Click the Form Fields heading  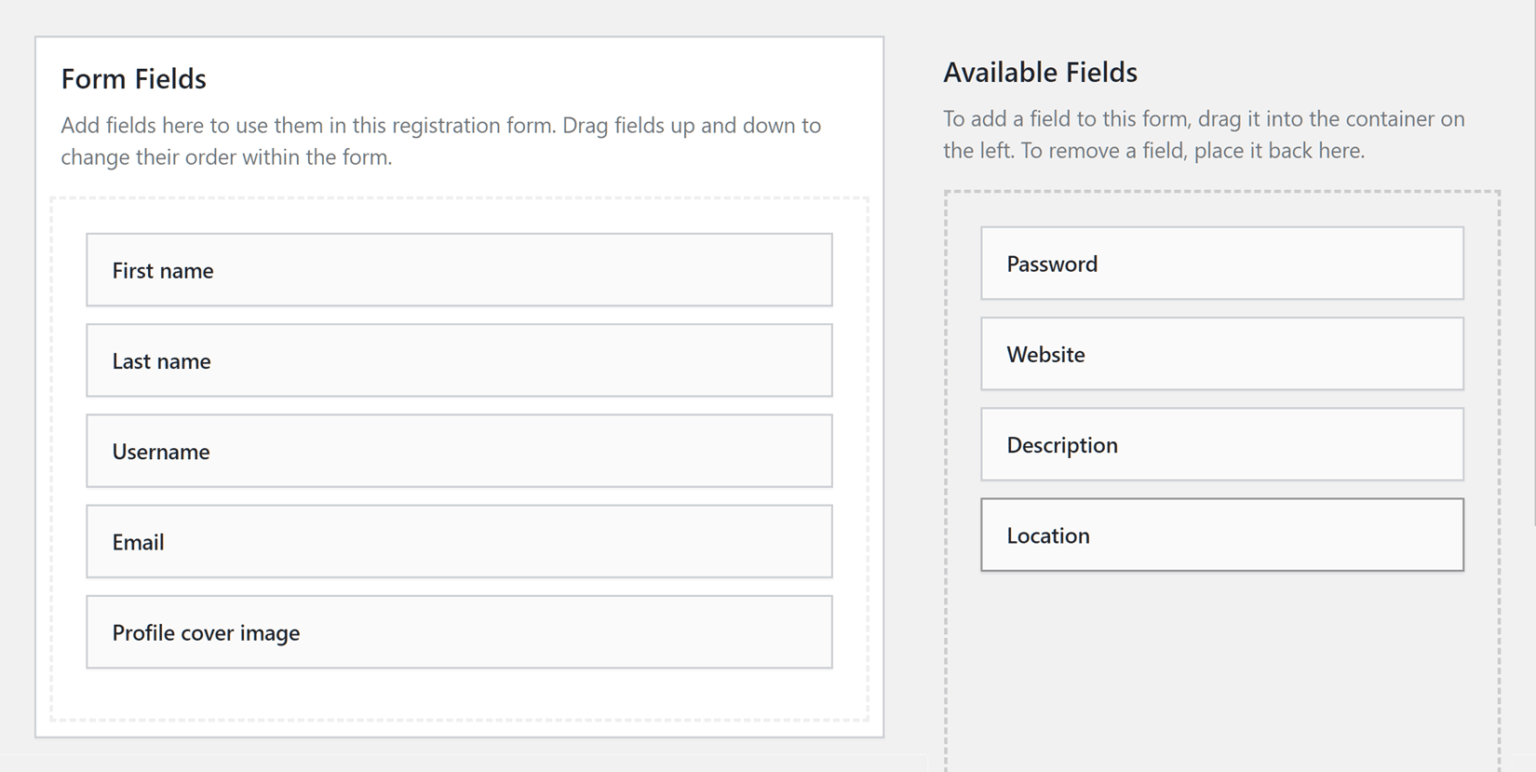tap(134, 79)
